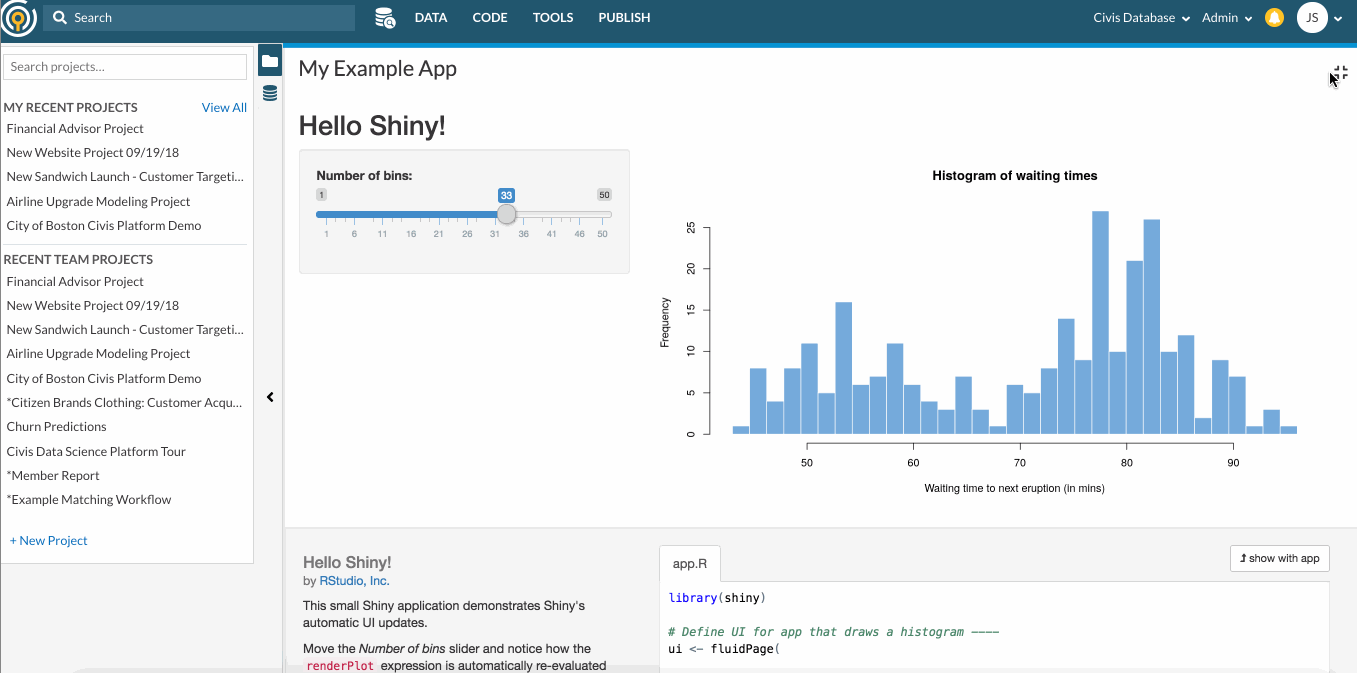This screenshot has height=673, width=1357.
Task: Create a project via + New Project
Action: click(49, 540)
